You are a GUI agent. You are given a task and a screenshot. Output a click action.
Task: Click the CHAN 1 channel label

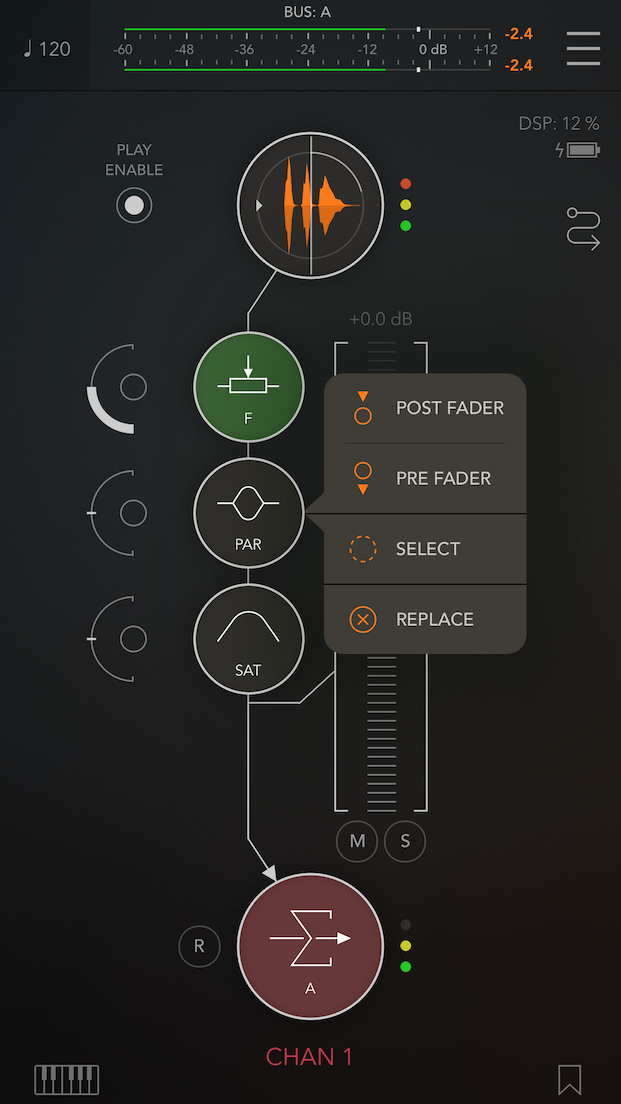pyautogui.click(x=309, y=1057)
